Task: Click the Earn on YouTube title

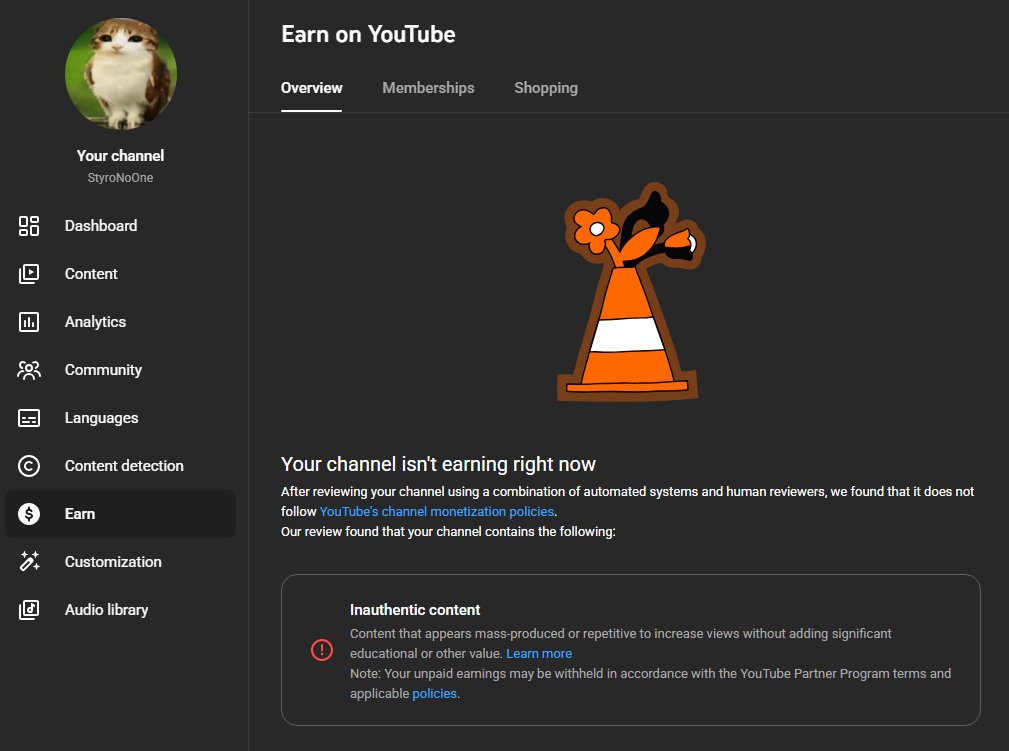Action: pyautogui.click(x=368, y=34)
